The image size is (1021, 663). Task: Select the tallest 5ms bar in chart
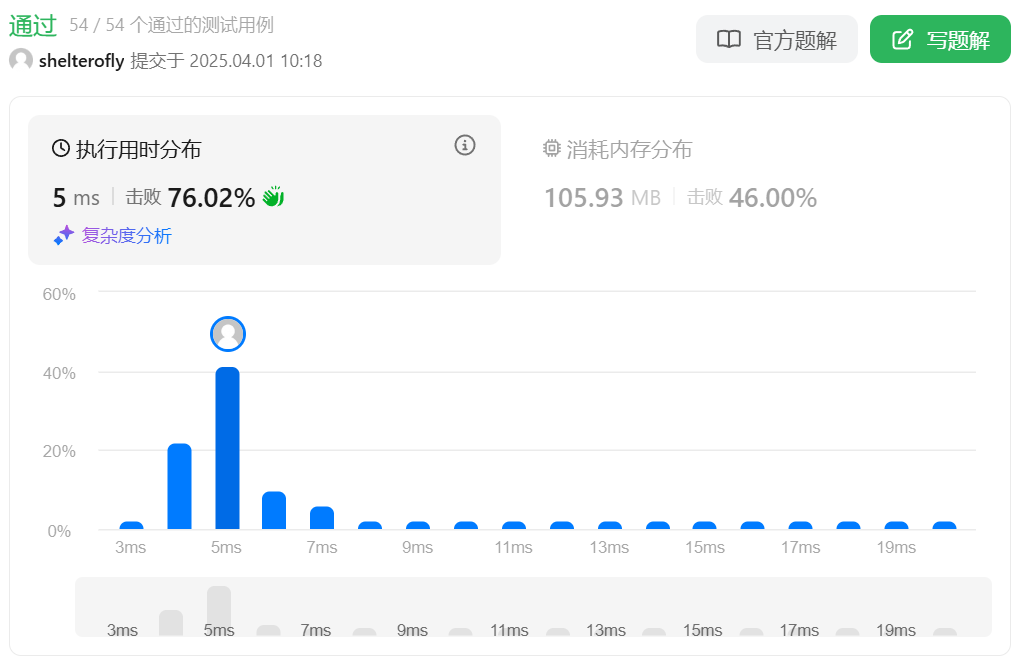[x=227, y=448]
